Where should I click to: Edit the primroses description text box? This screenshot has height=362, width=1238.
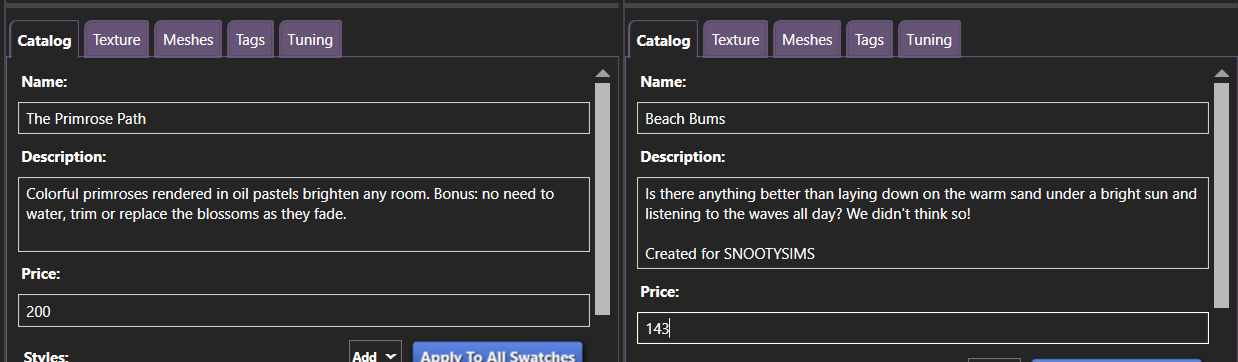click(x=304, y=215)
